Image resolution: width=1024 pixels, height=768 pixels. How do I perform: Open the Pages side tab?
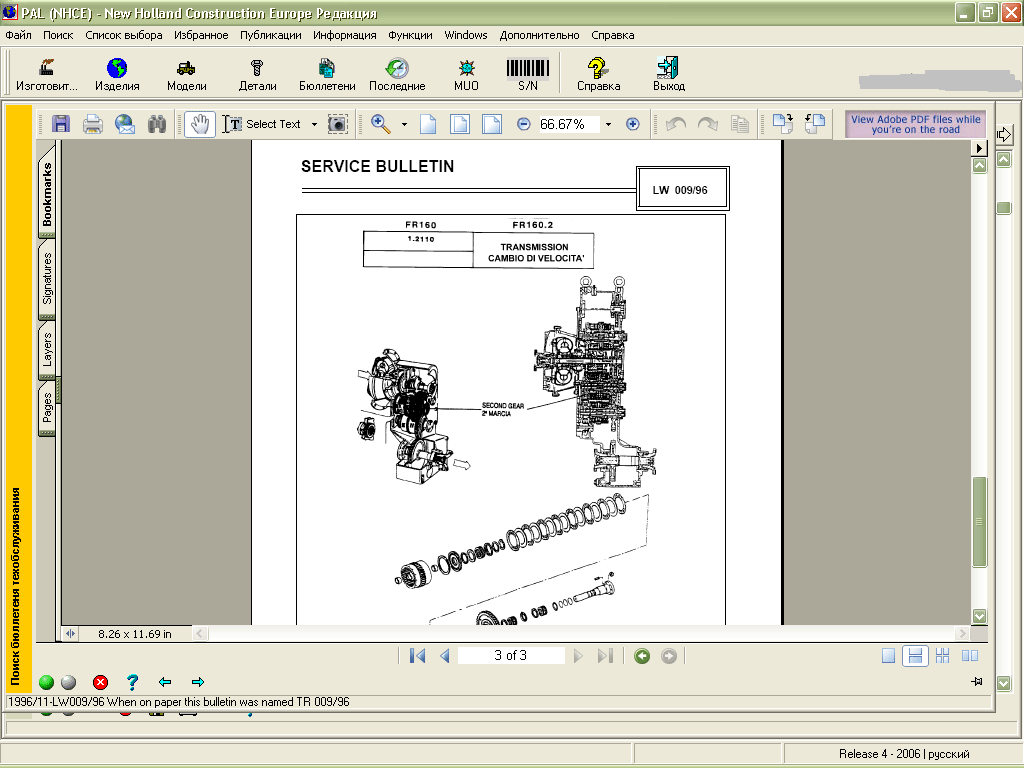pos(47,408)
